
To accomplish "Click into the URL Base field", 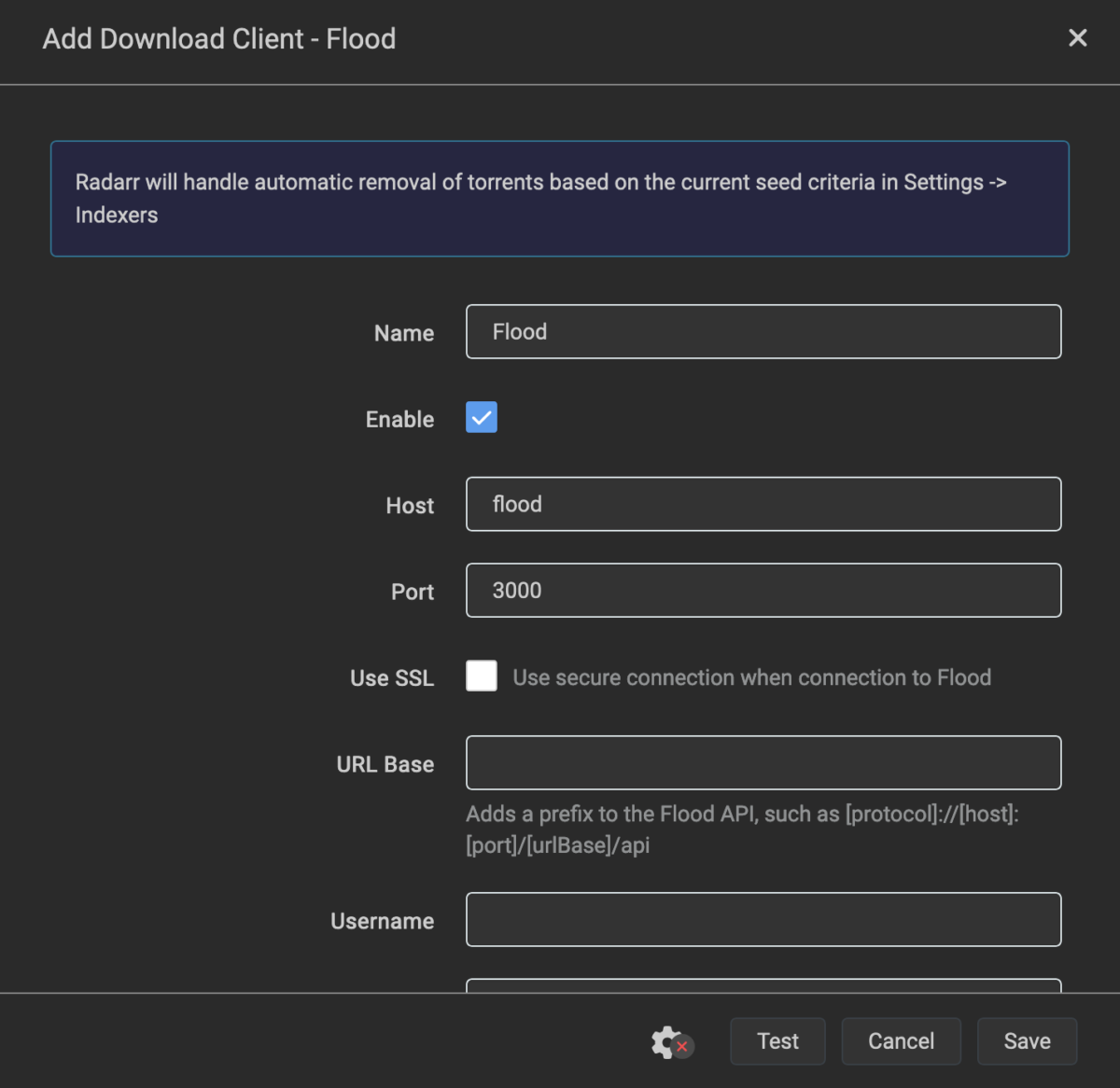I will point(763,763).
